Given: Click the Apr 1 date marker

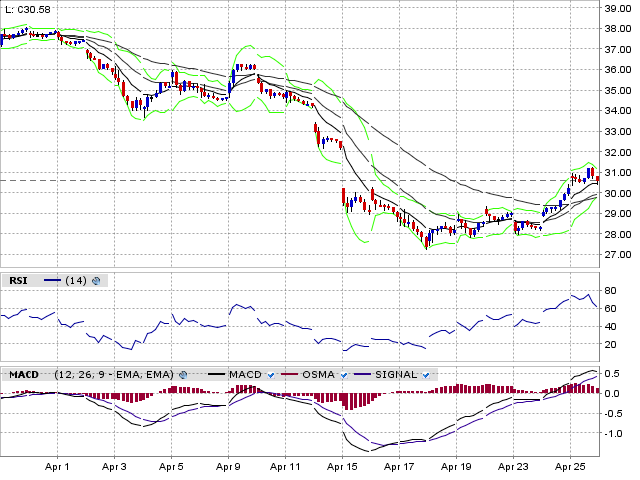Looking at the screenshot, I should 58,467.
